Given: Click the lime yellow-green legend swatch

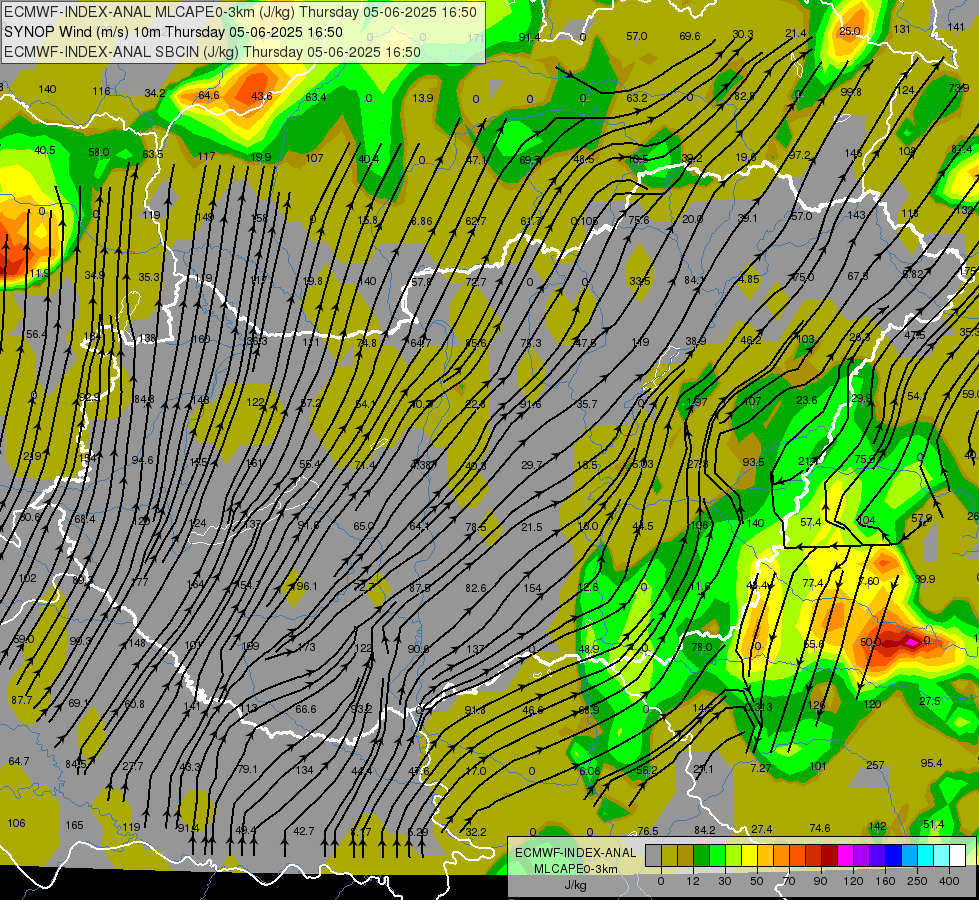Looking at the screenshot, I should tap(734, 855).
